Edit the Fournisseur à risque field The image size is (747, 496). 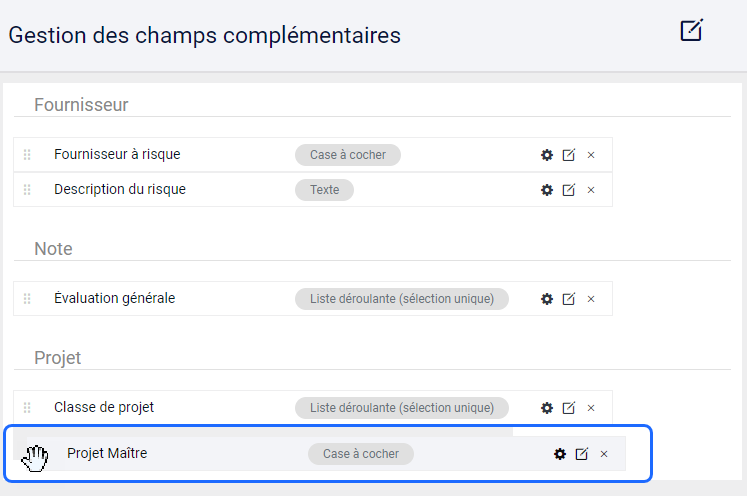pos(569,155)
